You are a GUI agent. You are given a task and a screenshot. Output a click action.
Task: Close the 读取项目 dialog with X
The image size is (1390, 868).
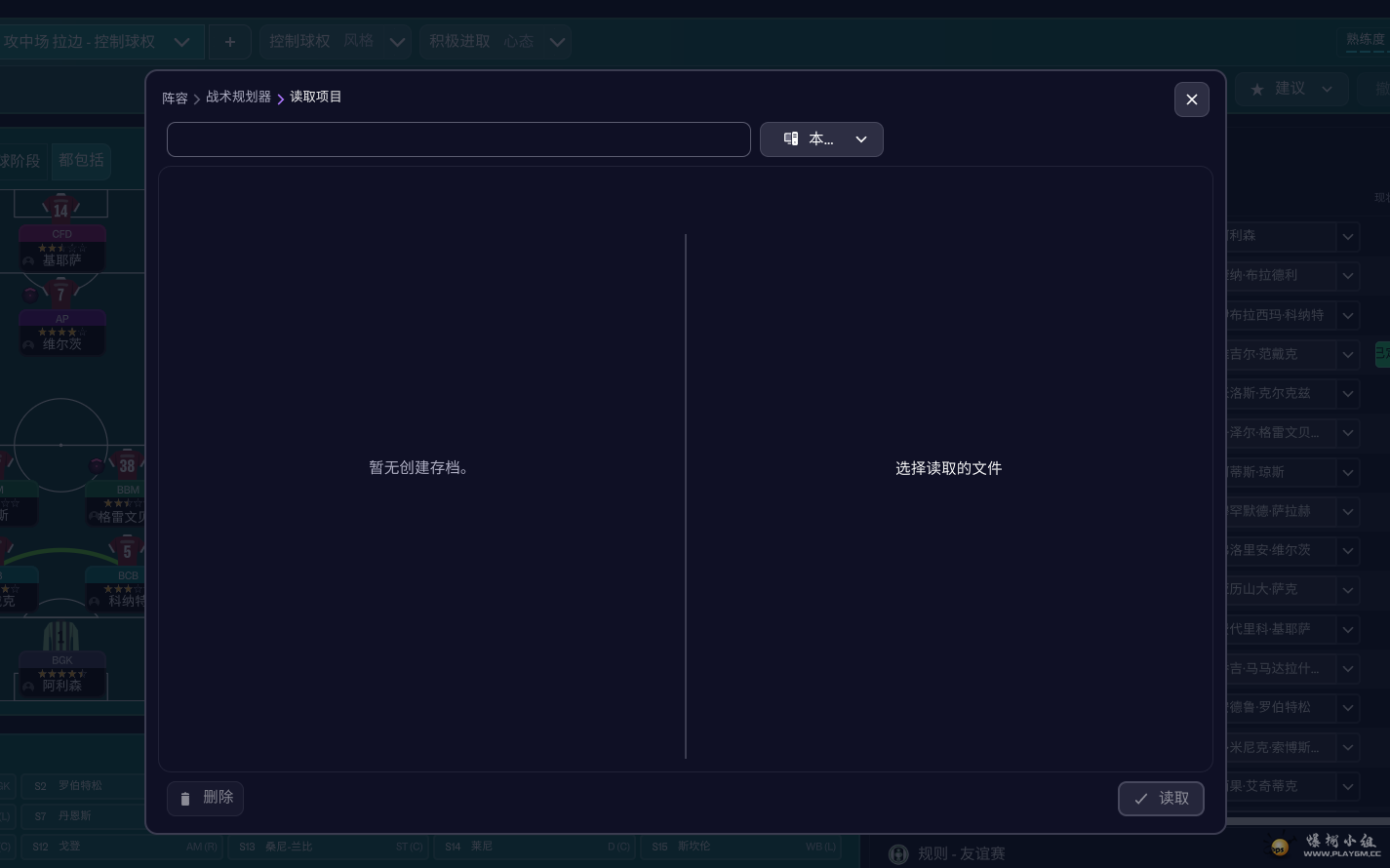pyautogui.click(x=1191, y=99)
